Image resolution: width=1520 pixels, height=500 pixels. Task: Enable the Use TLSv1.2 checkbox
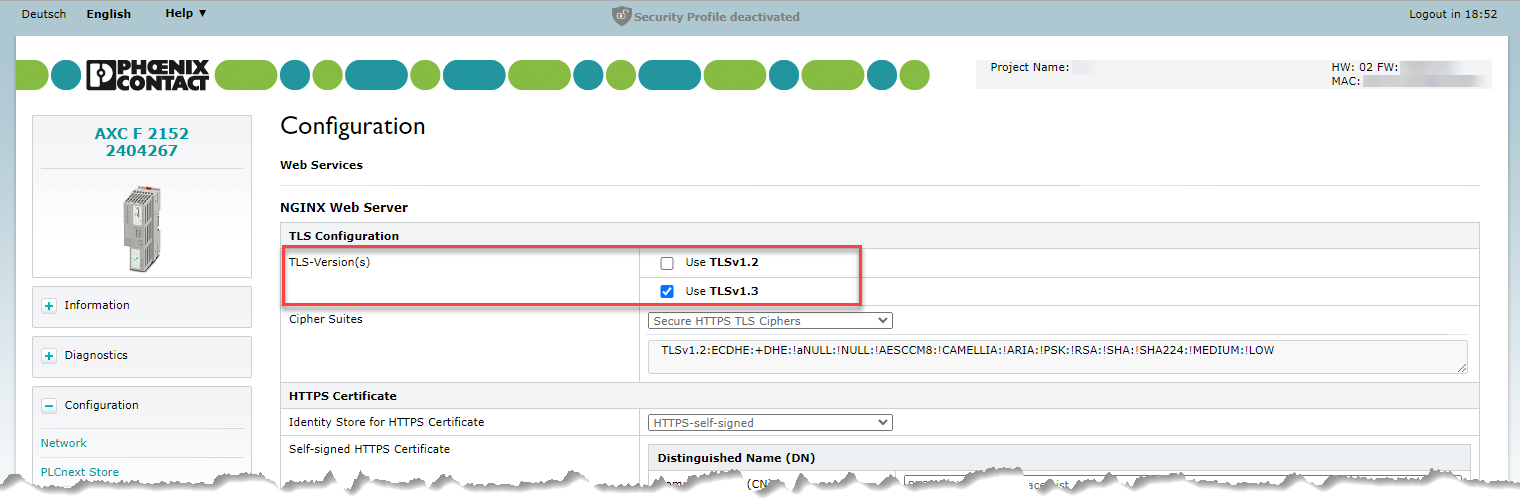(667, 263)
